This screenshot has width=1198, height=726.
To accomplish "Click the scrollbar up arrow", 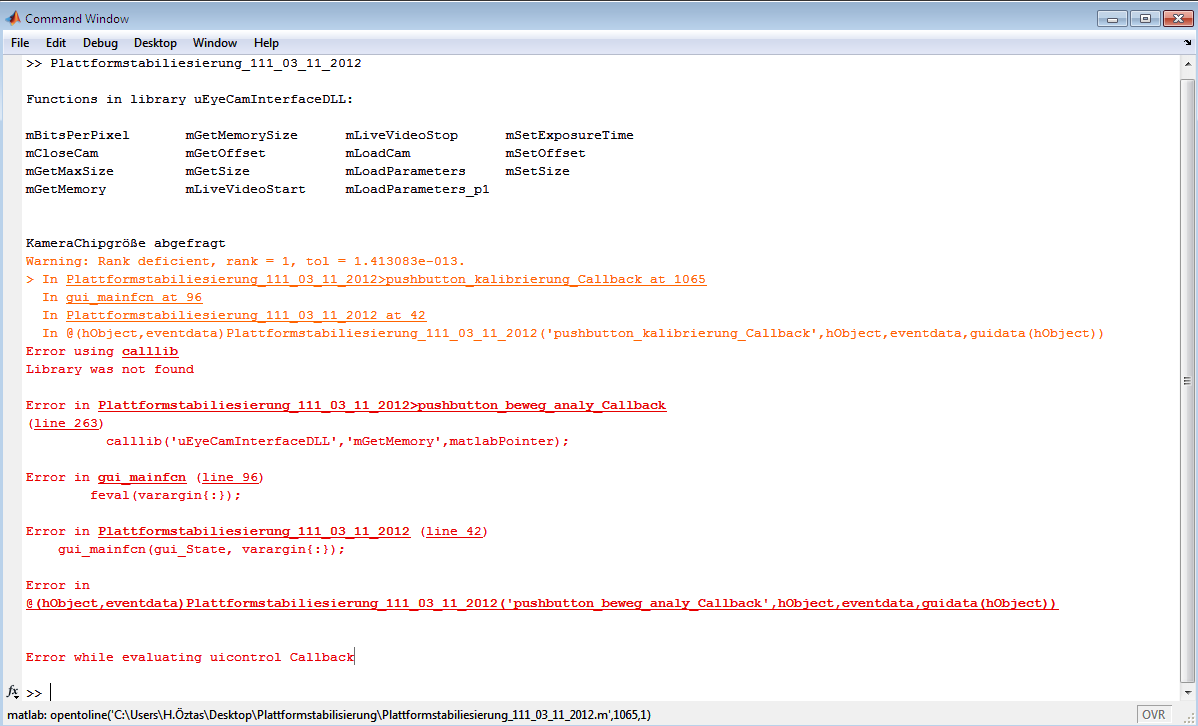I will click(x=1186, y=63).
